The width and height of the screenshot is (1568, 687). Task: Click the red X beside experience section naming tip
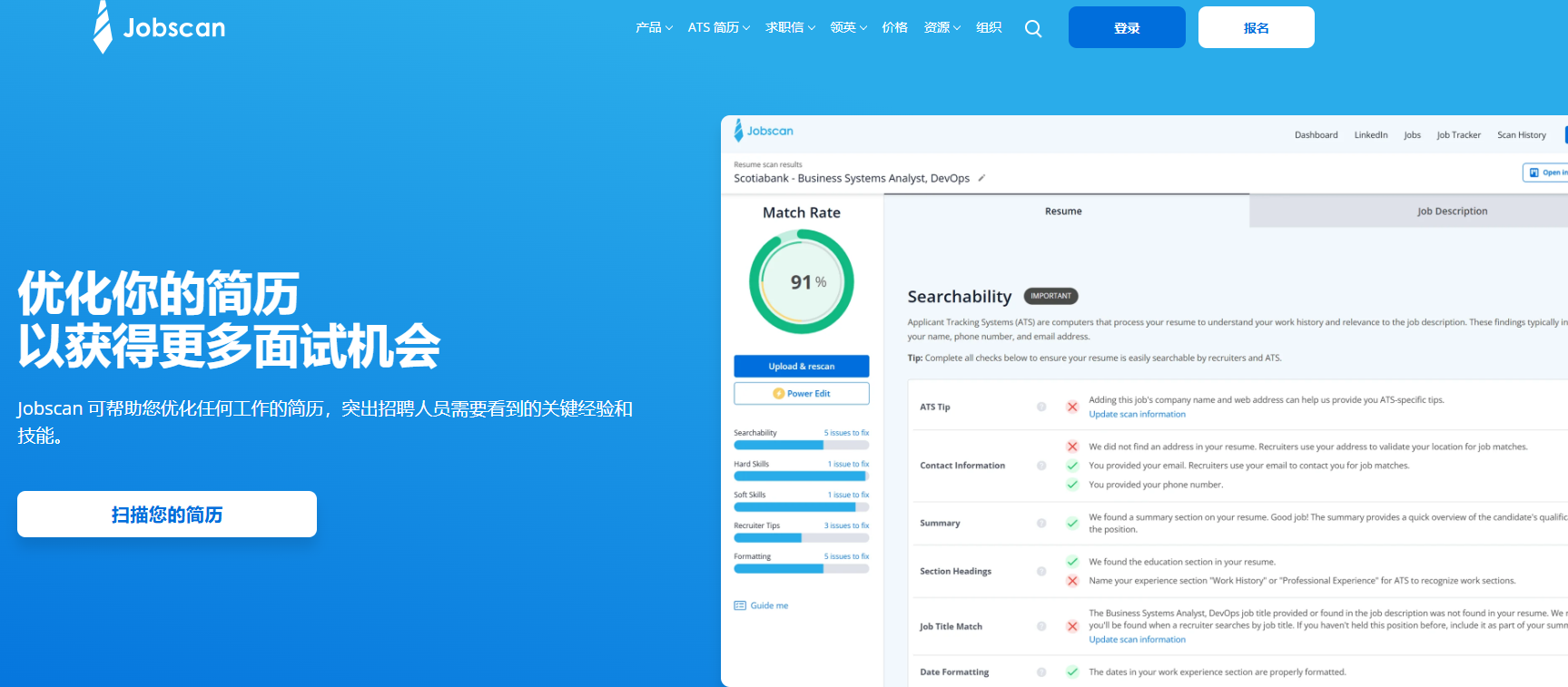tap(1072, 581)
